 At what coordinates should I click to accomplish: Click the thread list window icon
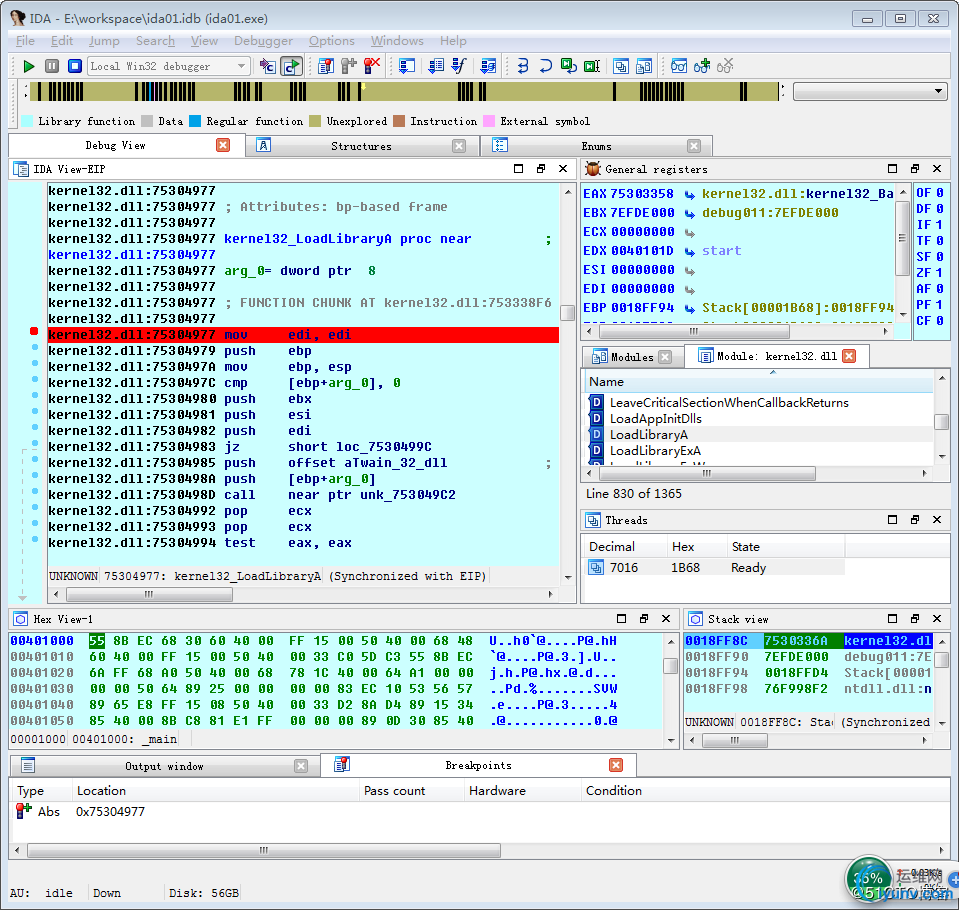click(621, 66)
